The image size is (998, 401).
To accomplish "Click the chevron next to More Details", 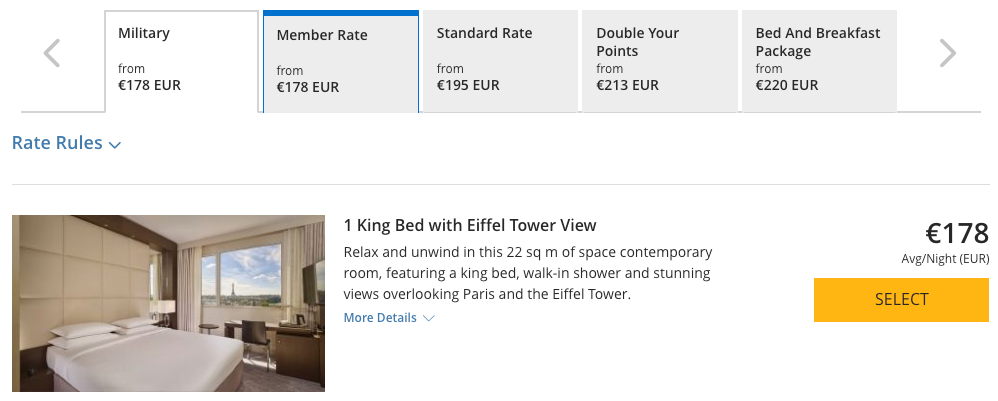I will click(x=429, y=319).
